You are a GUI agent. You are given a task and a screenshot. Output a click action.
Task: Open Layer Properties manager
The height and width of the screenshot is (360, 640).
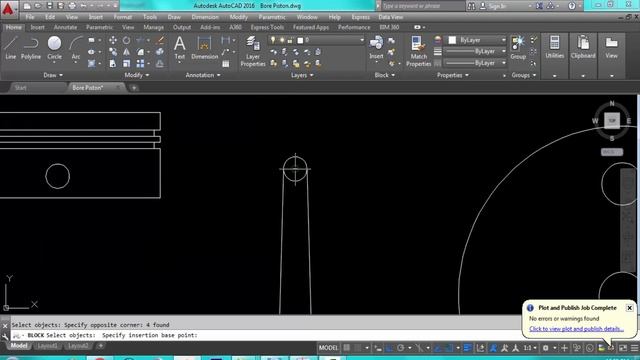[253, 51]
